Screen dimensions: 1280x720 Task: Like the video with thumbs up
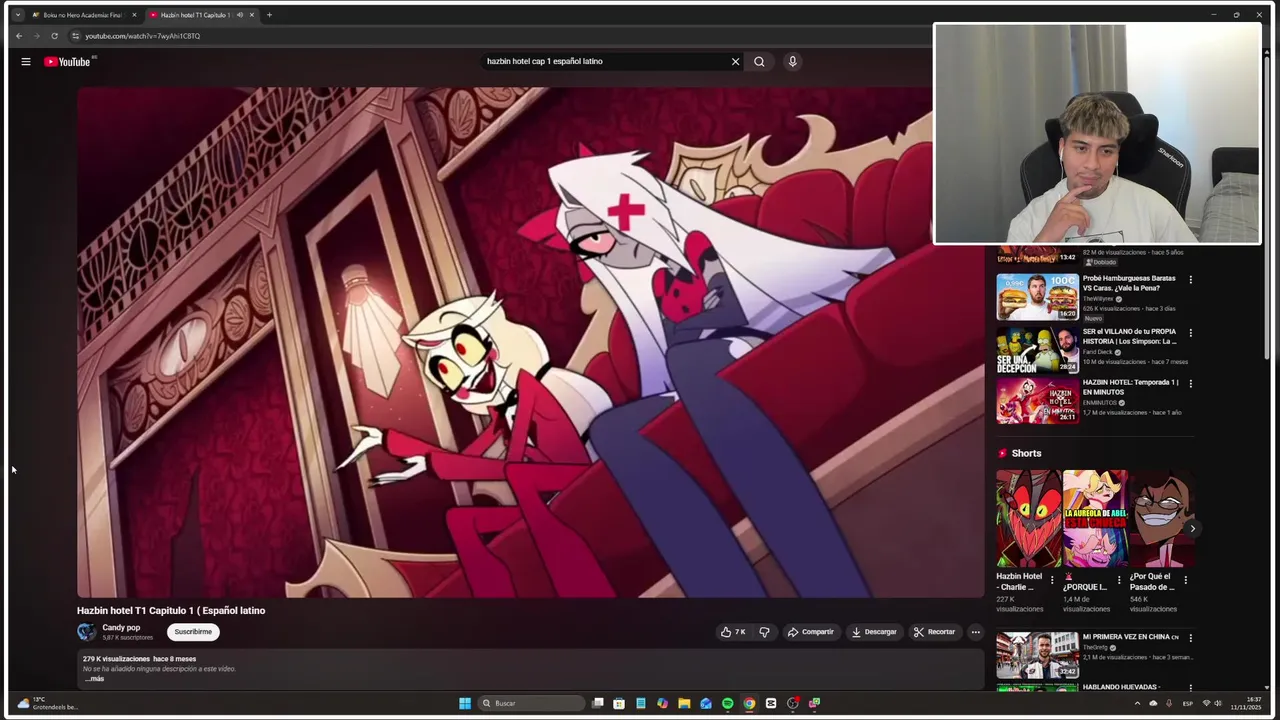pyautogui.click(x=732, y=632)
